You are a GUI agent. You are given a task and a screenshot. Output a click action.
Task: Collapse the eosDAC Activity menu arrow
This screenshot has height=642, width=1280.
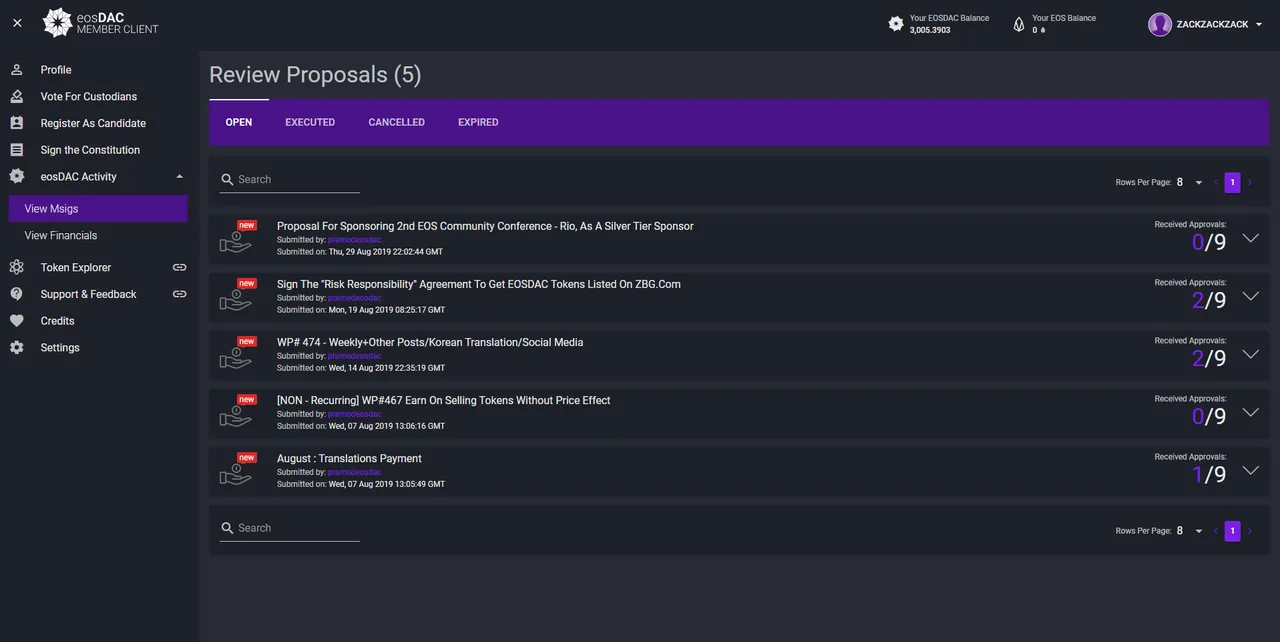pos(179,177)
